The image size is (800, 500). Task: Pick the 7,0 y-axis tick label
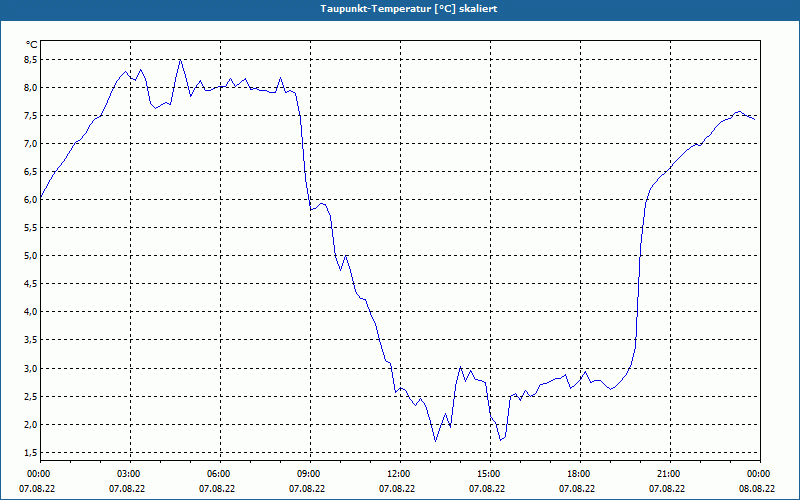31,144
